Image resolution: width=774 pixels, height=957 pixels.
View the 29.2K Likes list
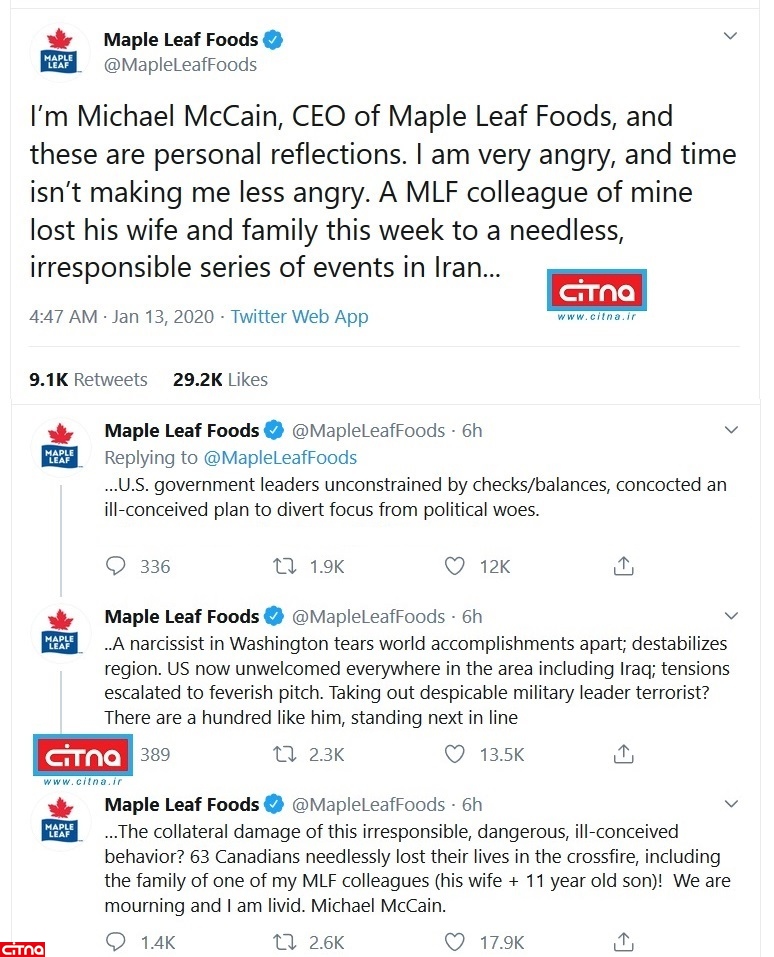click(x=220, y=380)
